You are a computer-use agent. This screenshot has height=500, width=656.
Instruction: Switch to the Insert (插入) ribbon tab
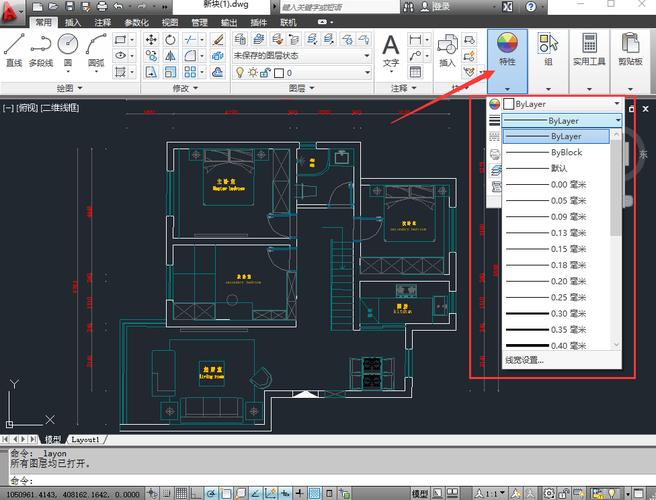click(x=73, y=22)
